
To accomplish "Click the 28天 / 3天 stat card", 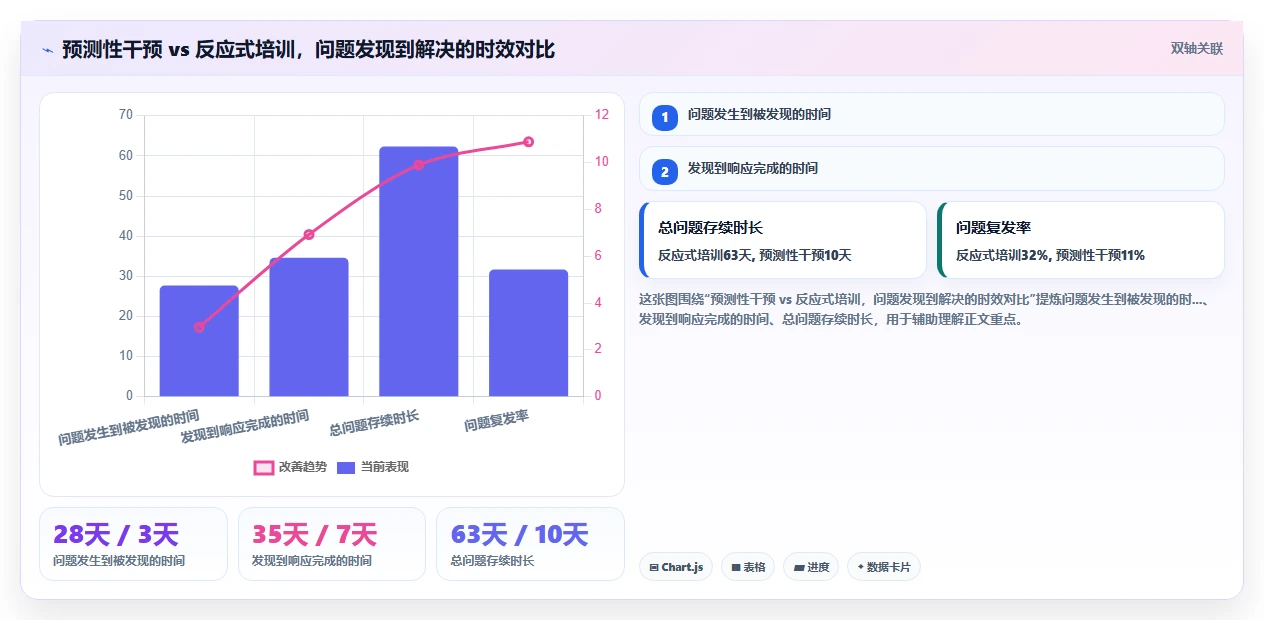I will pos(134,544).
